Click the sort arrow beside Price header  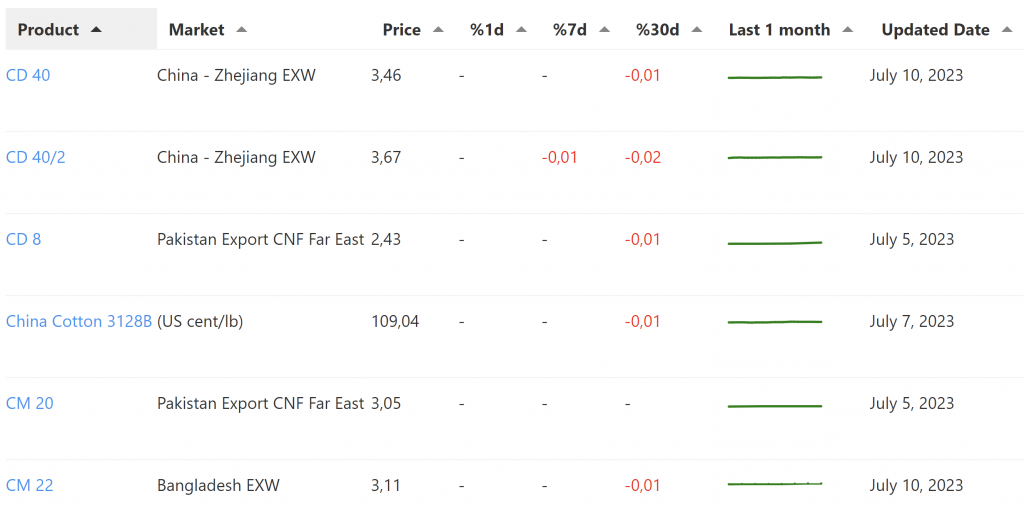pos(438,30)
